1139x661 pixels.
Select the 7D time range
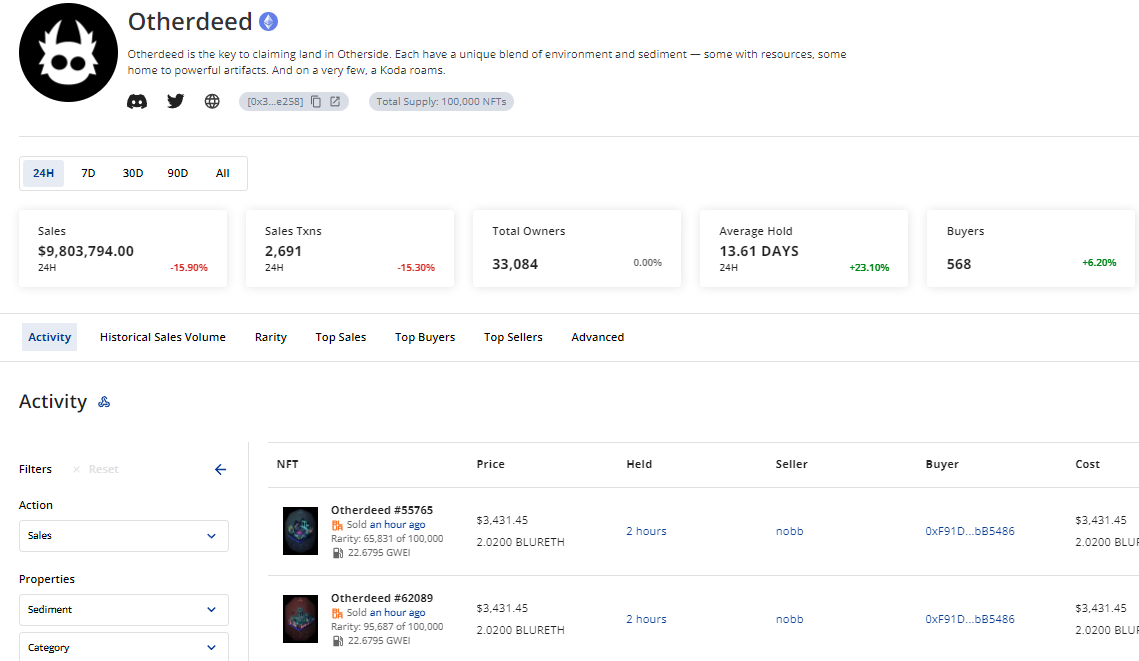pos(88,173)
